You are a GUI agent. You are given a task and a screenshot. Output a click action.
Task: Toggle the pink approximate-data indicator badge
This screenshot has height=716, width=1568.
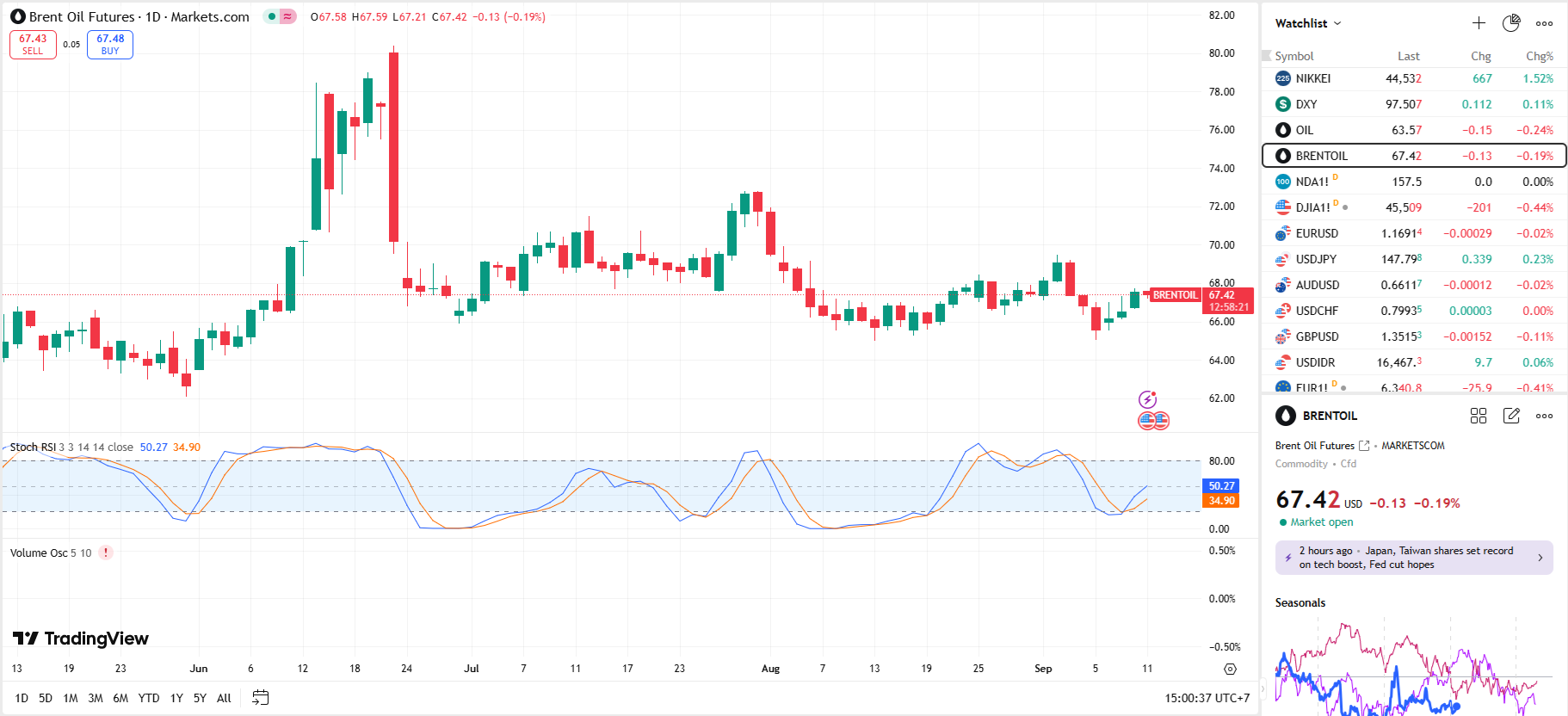tap(287, 16)
